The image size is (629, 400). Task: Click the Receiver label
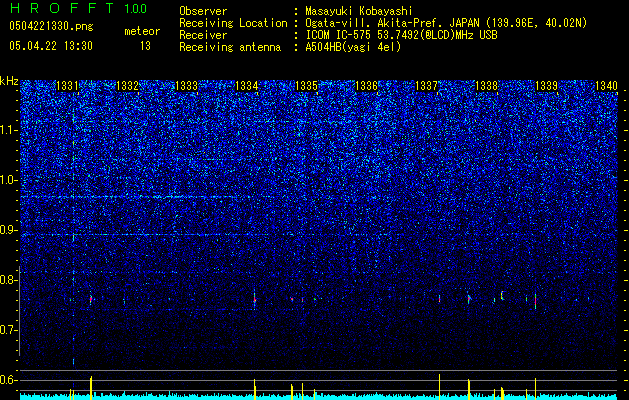pyautogui.click(x=203, y=35)
